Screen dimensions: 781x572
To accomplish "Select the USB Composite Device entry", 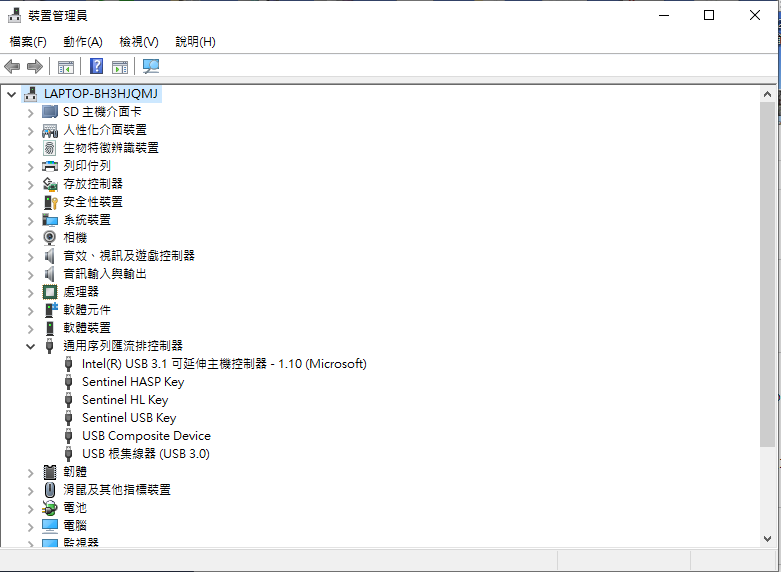I will pos(146,436).
